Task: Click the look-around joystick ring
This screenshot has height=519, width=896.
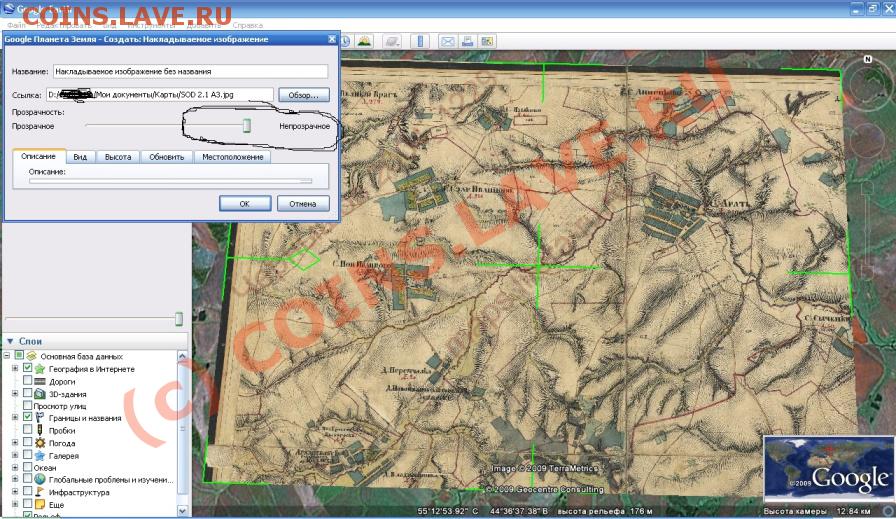Action: pos(866,86)
